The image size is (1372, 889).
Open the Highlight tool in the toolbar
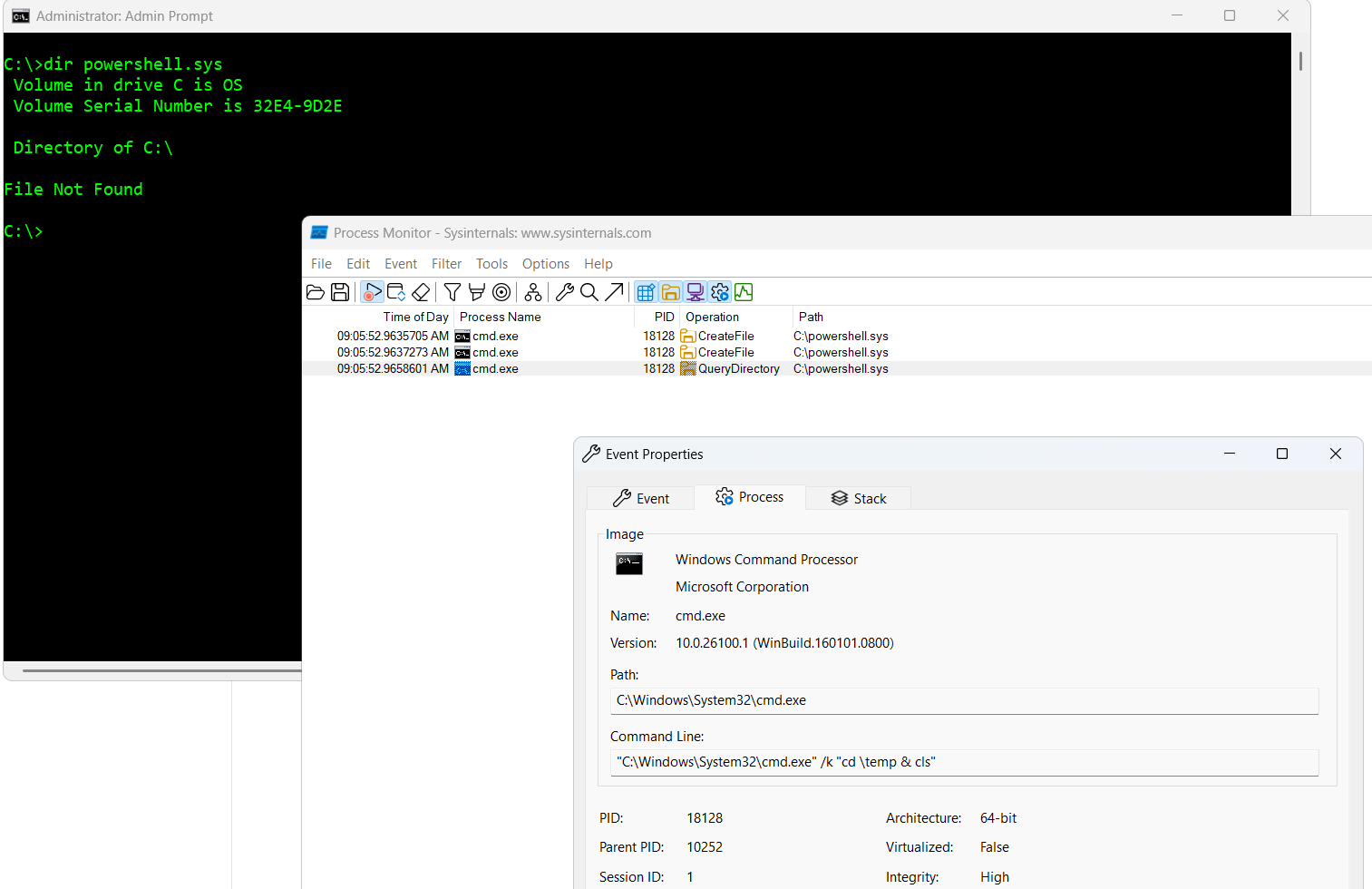coord(476,292)
